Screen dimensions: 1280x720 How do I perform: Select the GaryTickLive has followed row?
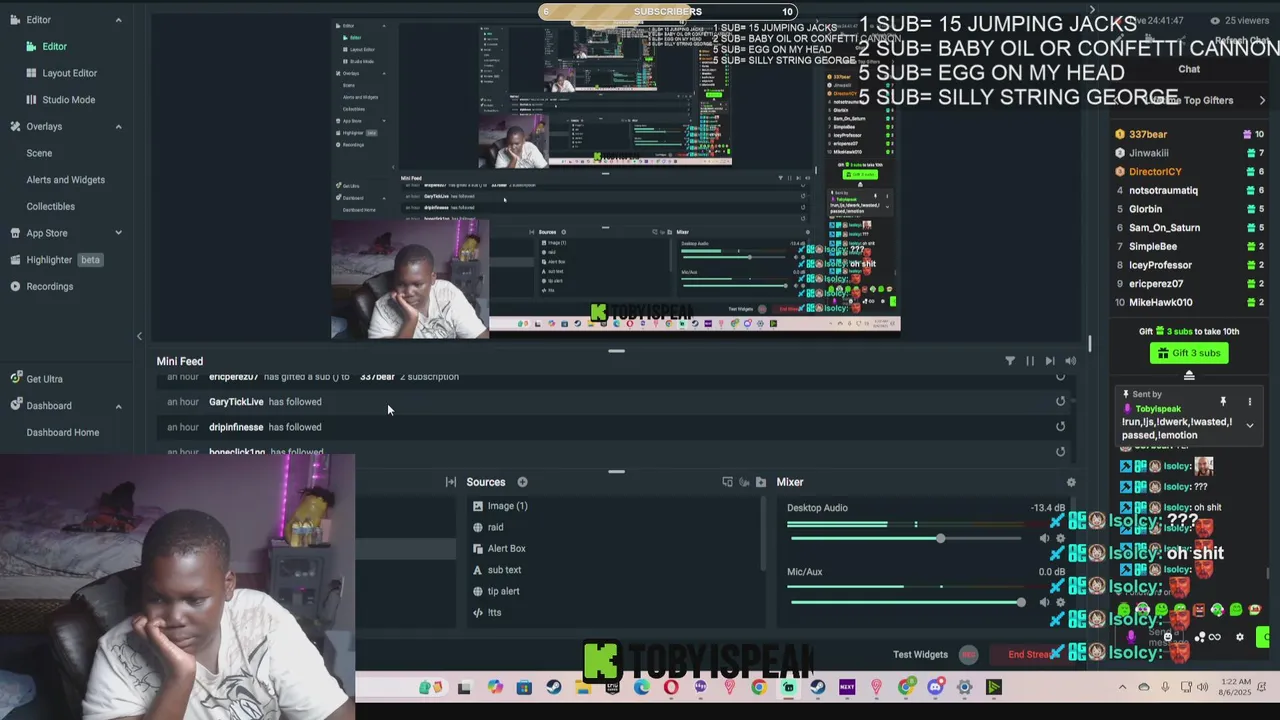[x=615, y=402]
